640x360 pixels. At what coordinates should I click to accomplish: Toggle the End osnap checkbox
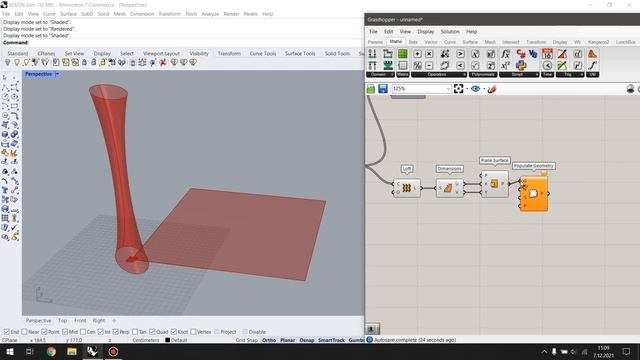tap(6, 332)
